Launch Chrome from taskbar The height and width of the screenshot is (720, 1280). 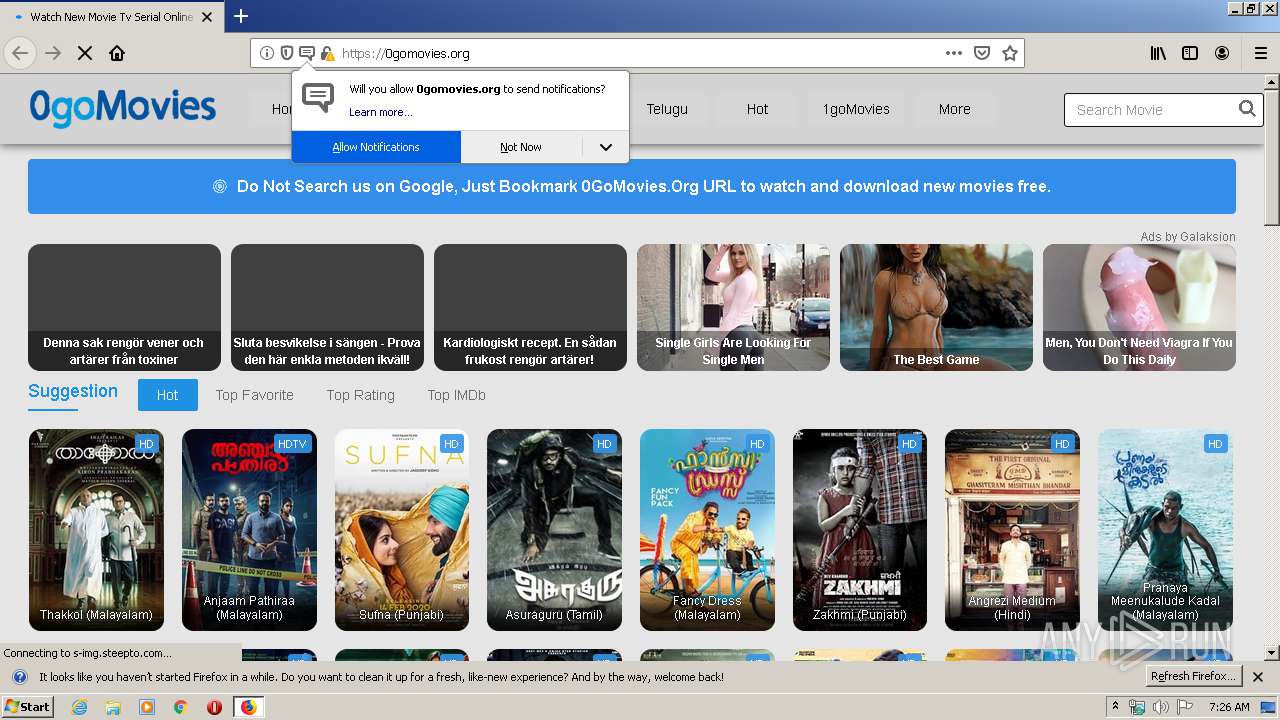coord(181,707)
